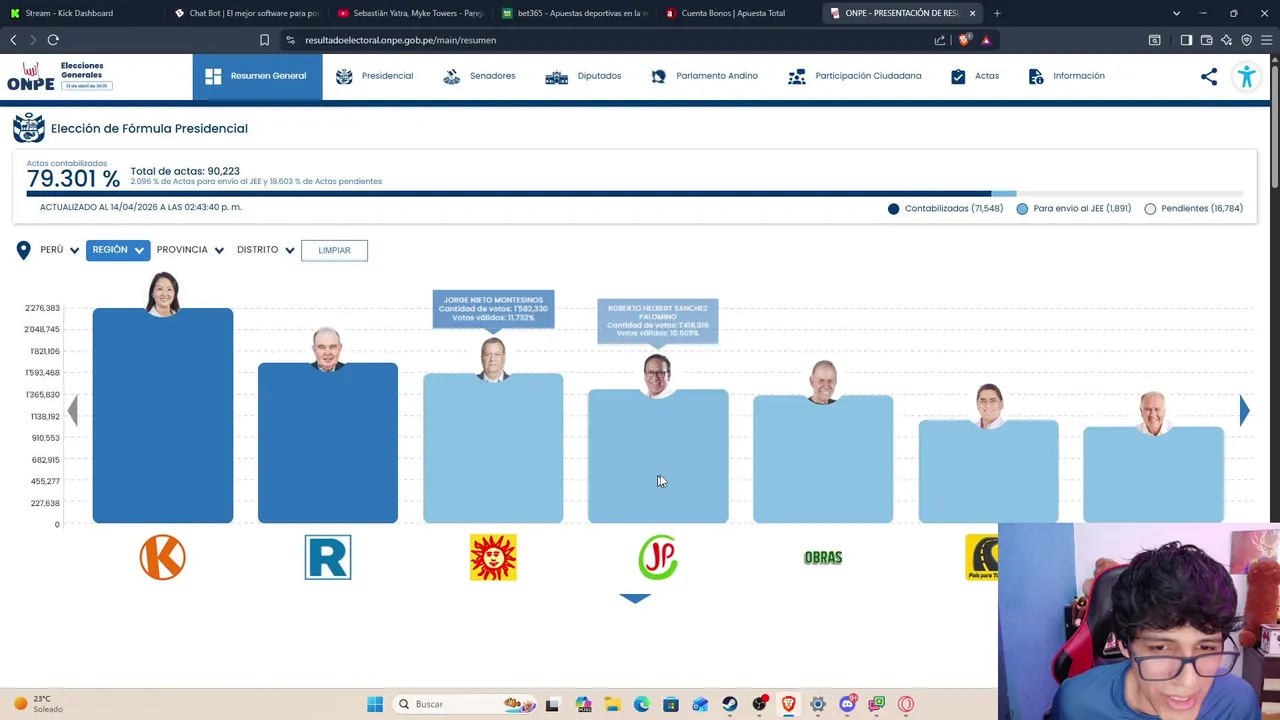
Task: Open the Presidencial section
Action: [x=375, y=76]
